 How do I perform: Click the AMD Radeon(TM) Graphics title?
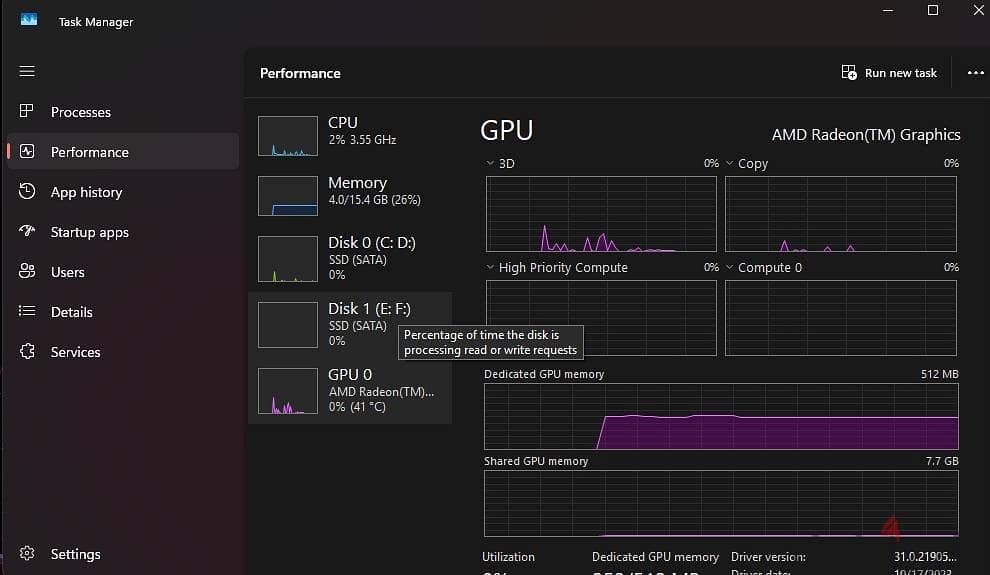point(866,135)
